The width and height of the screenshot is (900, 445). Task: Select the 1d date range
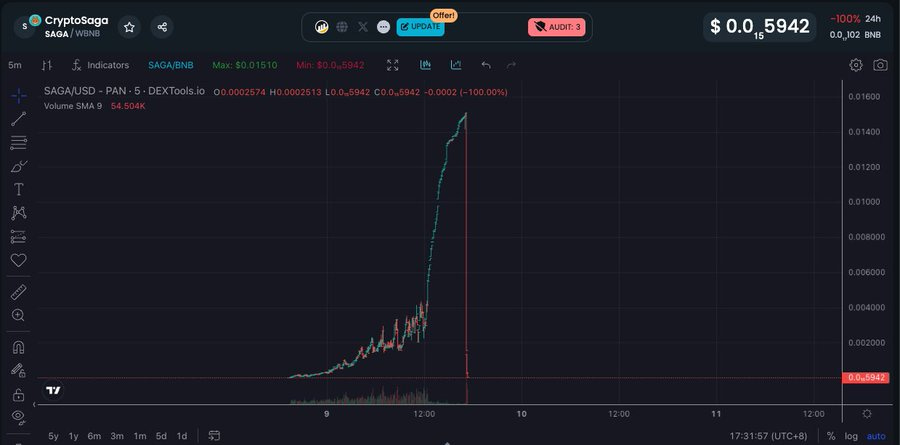(x=182, y=436)
